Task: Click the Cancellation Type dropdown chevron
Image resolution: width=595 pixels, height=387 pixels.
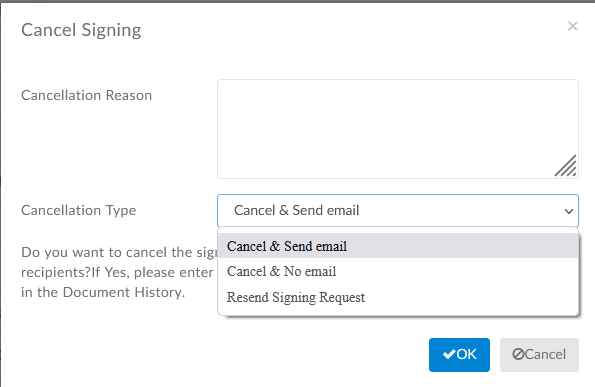Action: tap(568, 211)
